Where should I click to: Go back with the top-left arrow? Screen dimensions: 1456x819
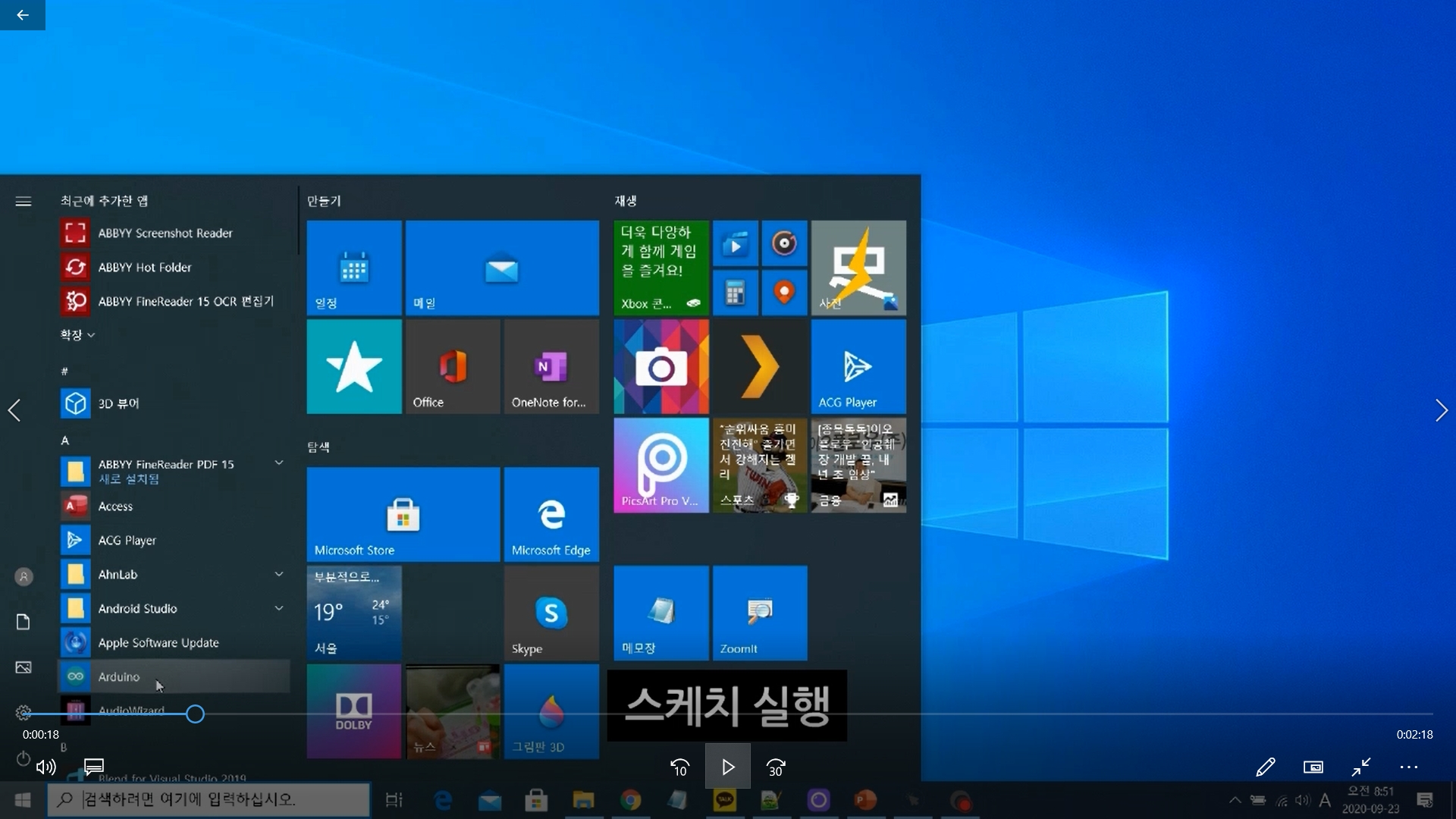click(x=23, y=15)
